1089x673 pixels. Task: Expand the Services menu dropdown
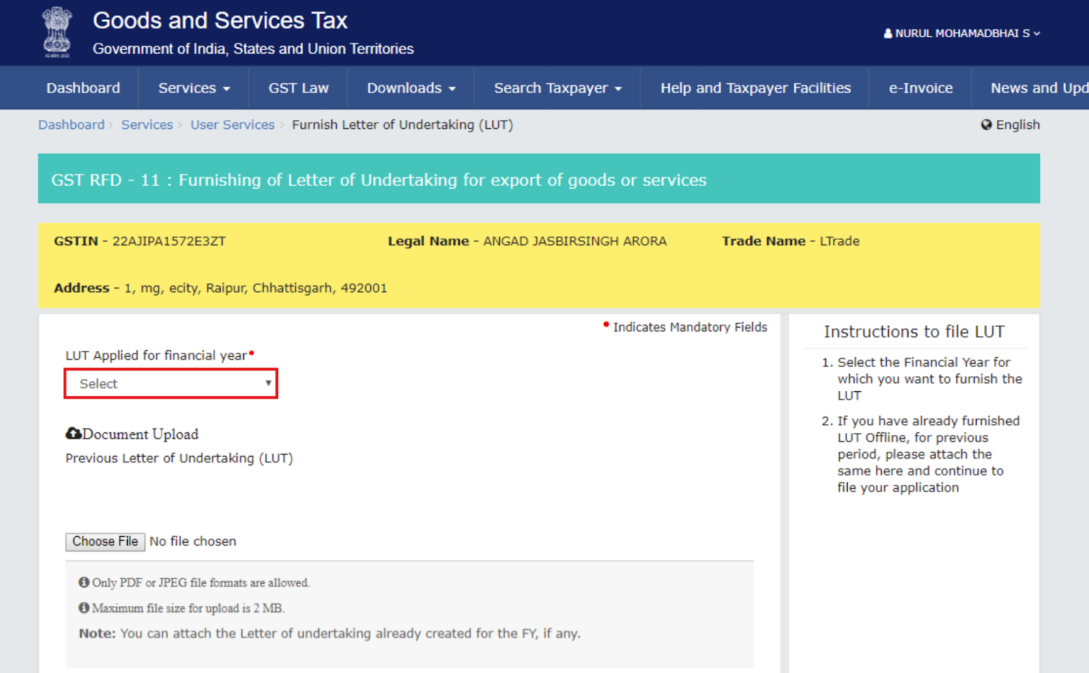(194, 88)
